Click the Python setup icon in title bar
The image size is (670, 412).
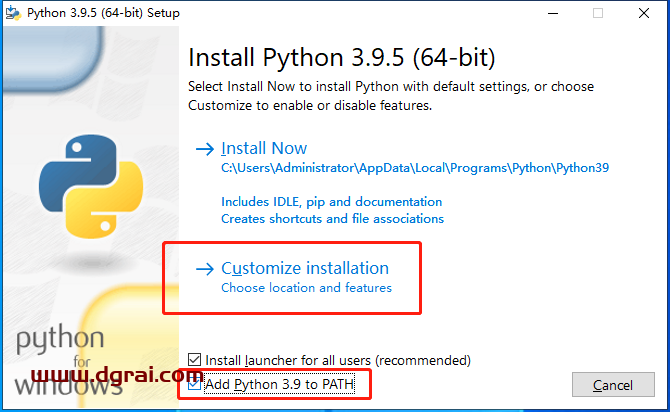click(15, 13)
